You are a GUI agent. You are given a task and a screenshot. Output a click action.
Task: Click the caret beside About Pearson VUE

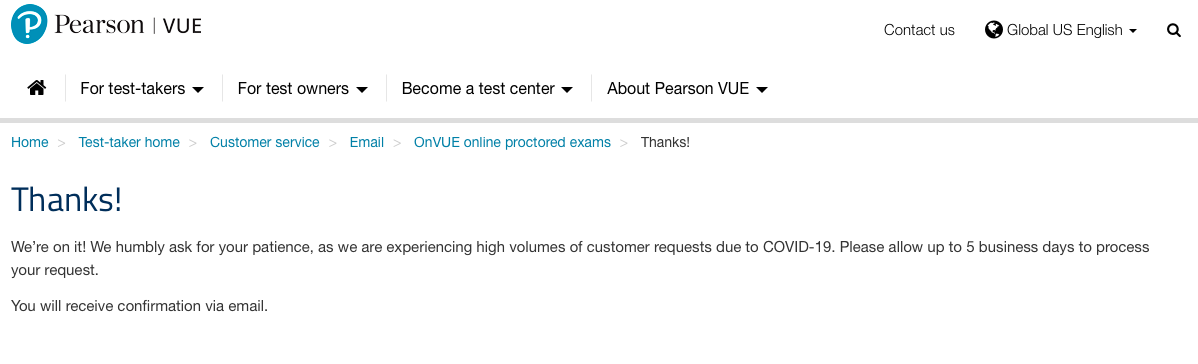tap(762, 89)
